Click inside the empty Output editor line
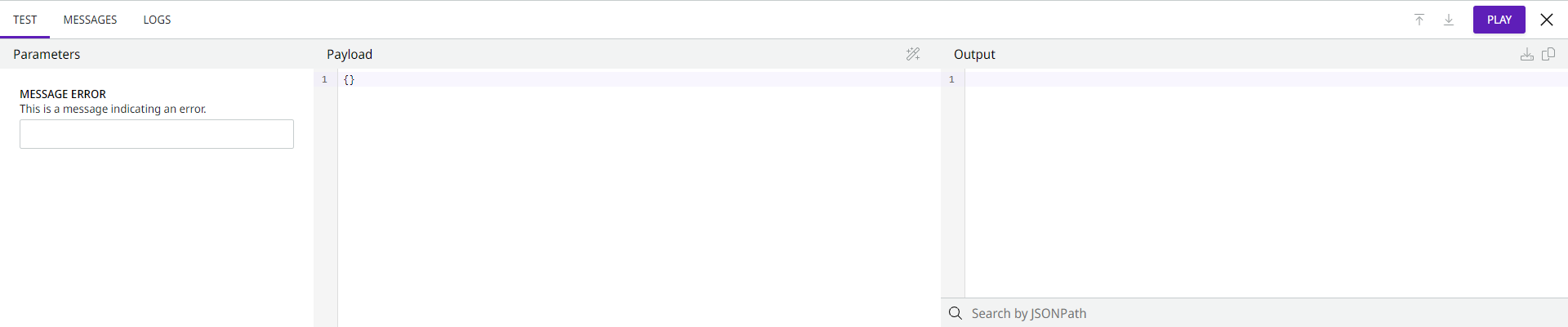The height and width of the screenshot is (327, 1568). click(x=1258, y=79)
